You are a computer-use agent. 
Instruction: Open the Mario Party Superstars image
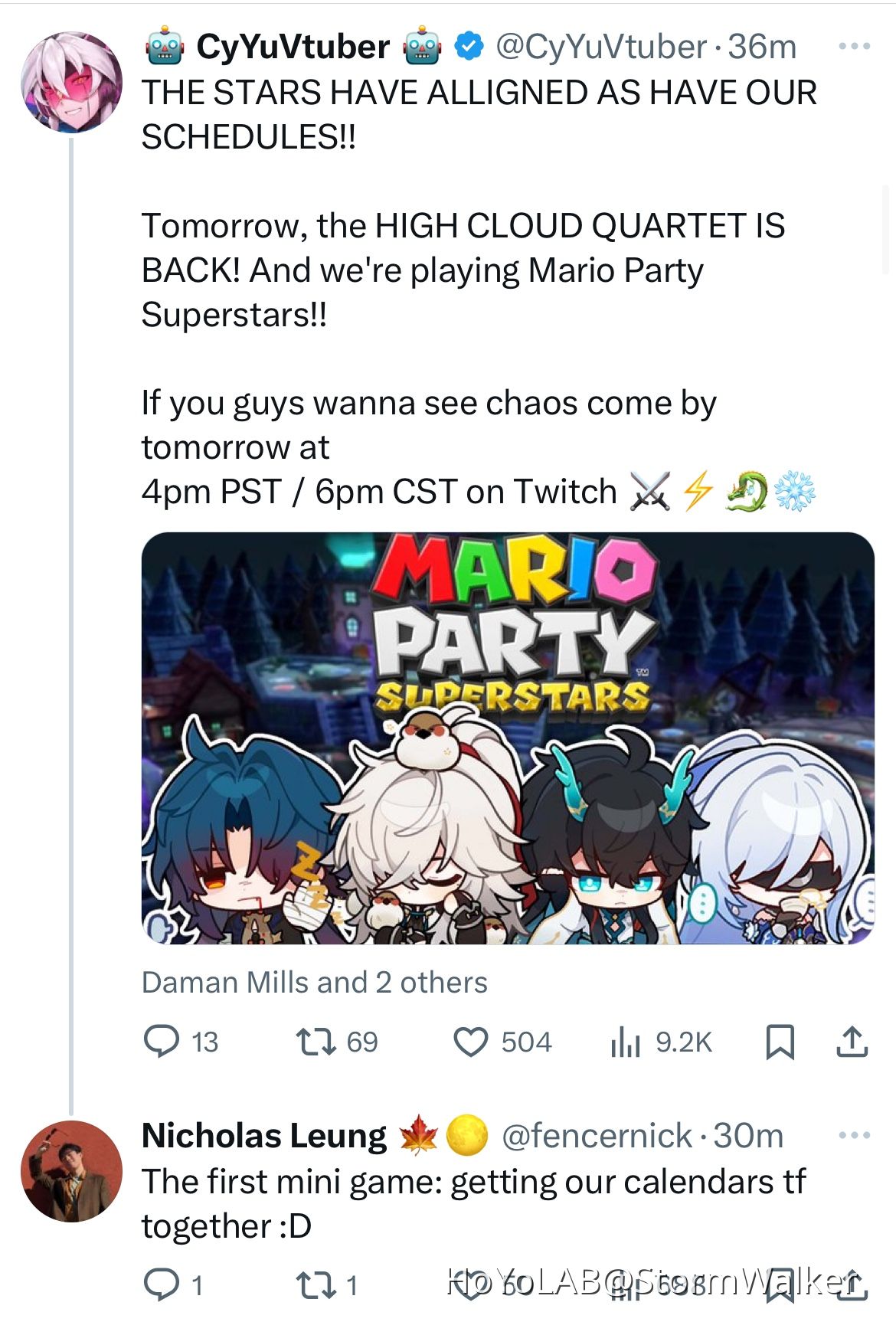(x=508, y=738)
